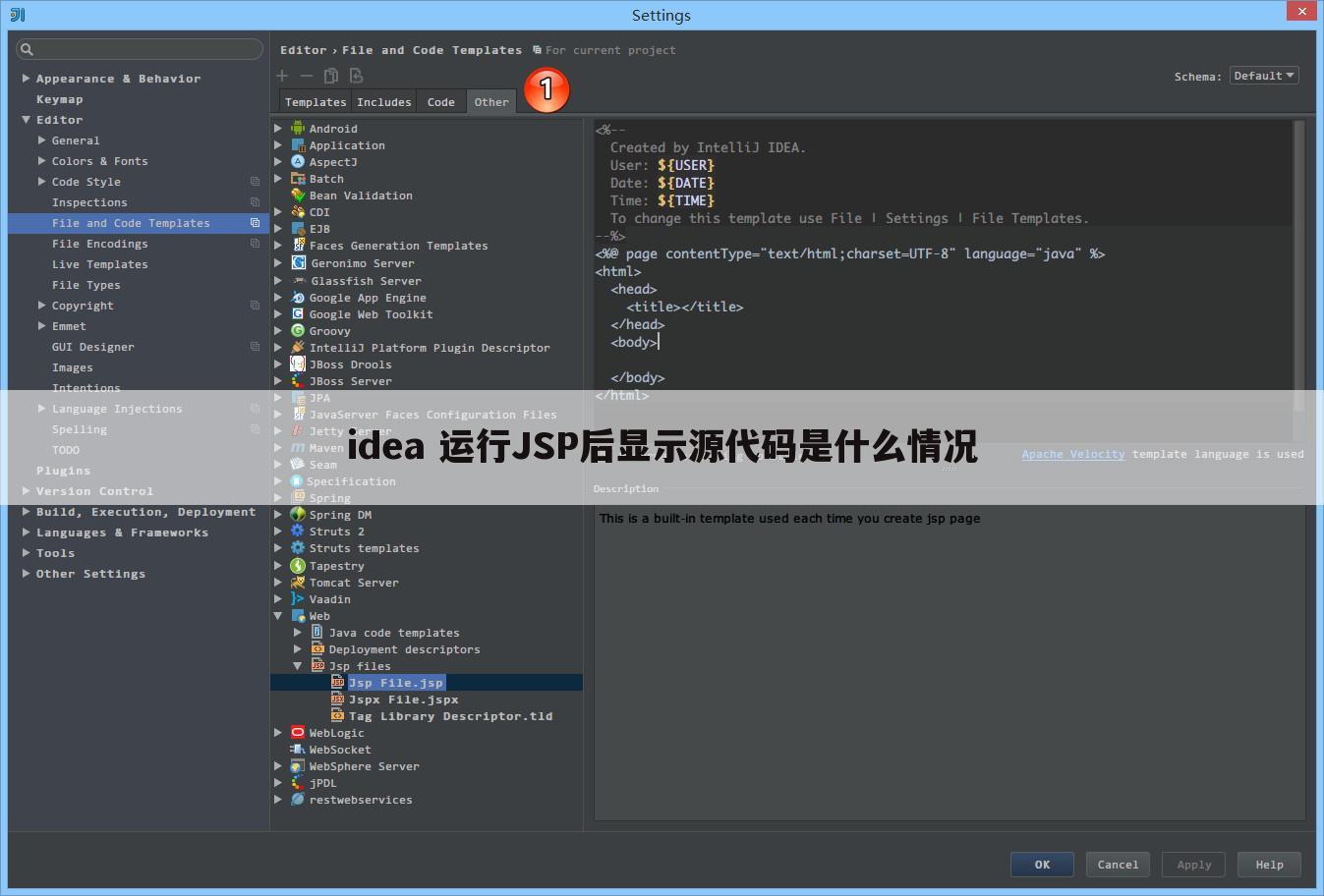Click the add template plus icon

coord(282,76)
